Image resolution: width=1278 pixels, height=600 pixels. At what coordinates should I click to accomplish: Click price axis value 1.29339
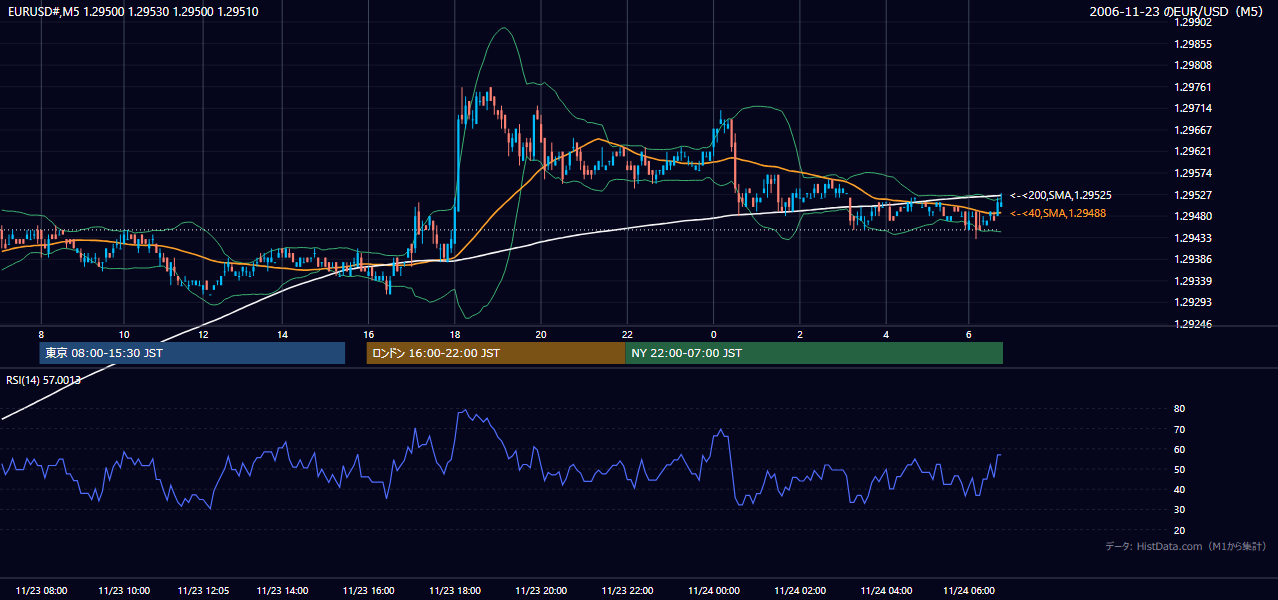(1193, 281)
